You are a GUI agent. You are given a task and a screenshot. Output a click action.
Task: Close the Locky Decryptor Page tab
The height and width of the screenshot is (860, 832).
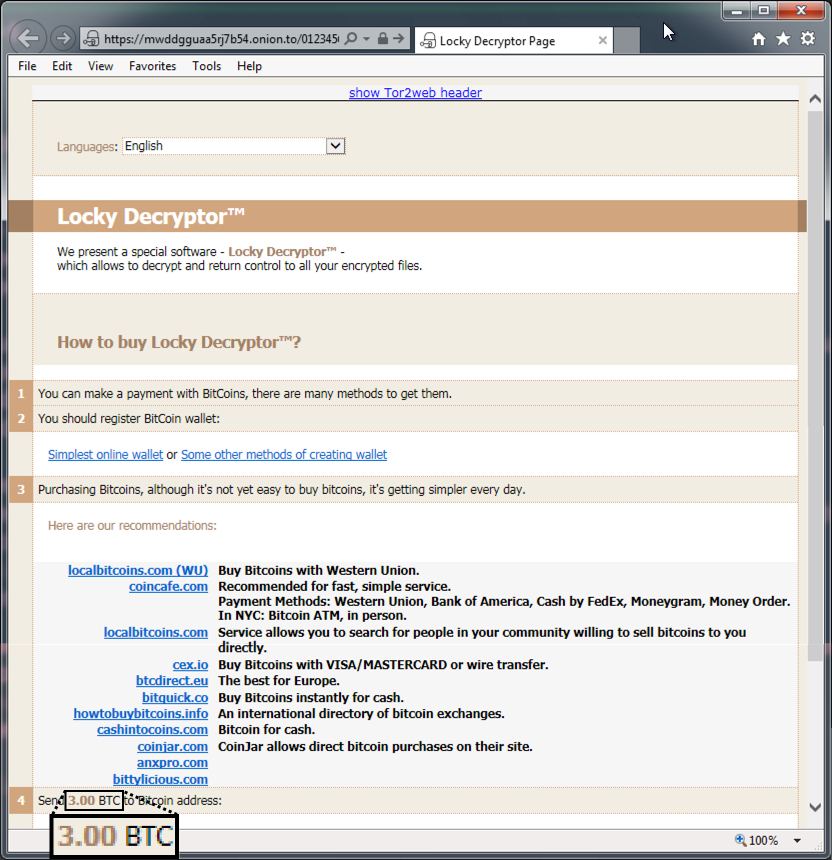point(603,40)
